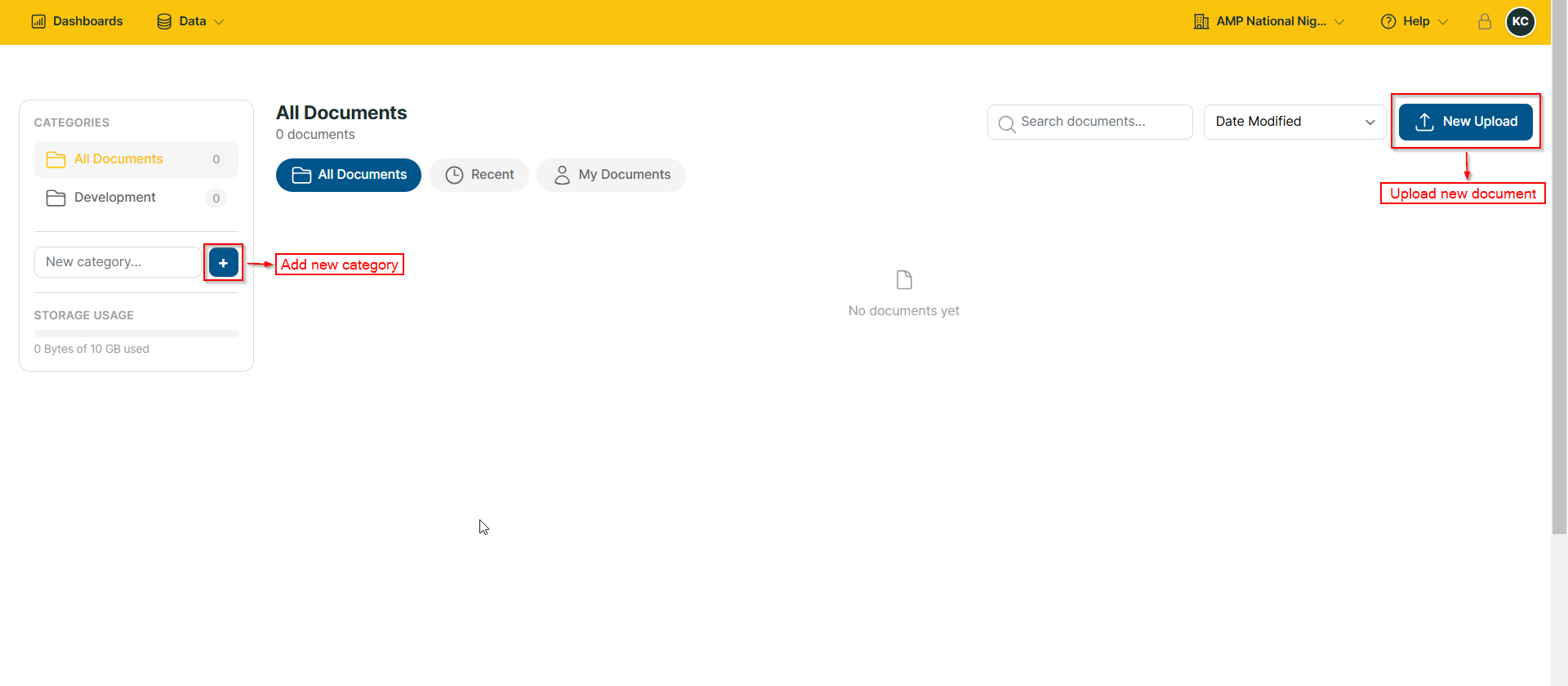Open the Help menu
Image resolution: width=1568 pixels, height=686 pixels.
[1414, 21]
